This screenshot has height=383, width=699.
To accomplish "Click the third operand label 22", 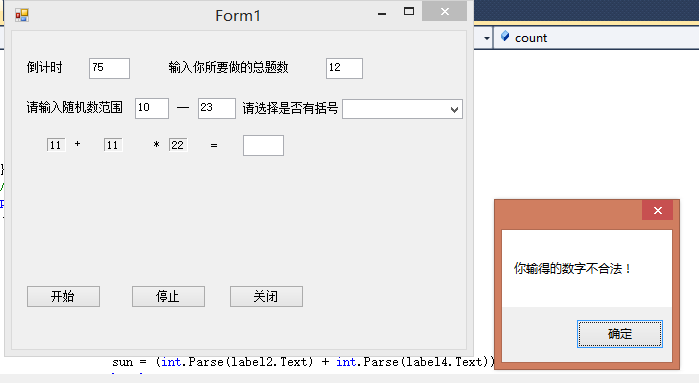I will [178, 145].
